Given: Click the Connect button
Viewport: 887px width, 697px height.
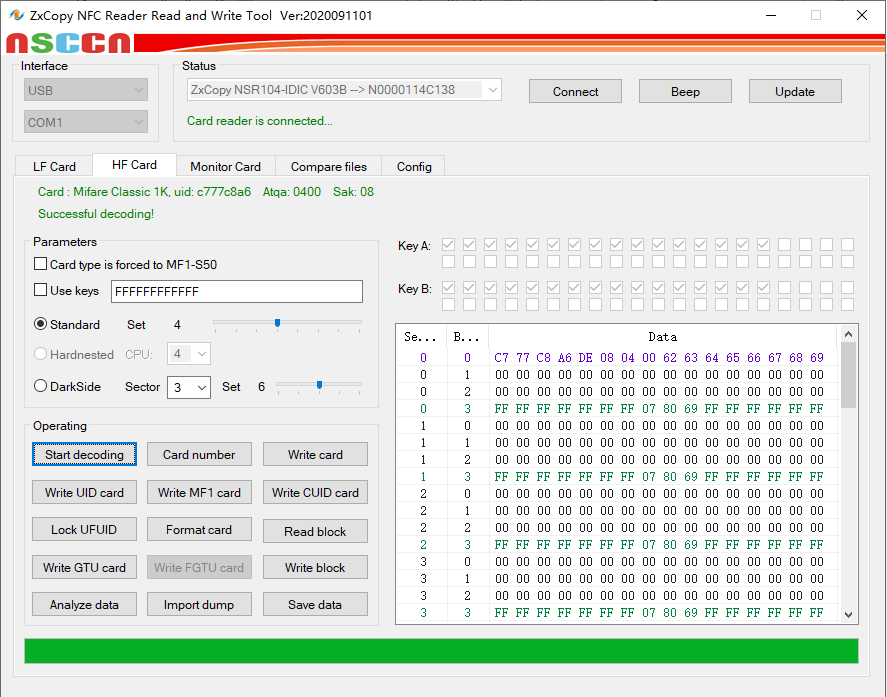Looking at the screenshot, I should tap(575, 91).
